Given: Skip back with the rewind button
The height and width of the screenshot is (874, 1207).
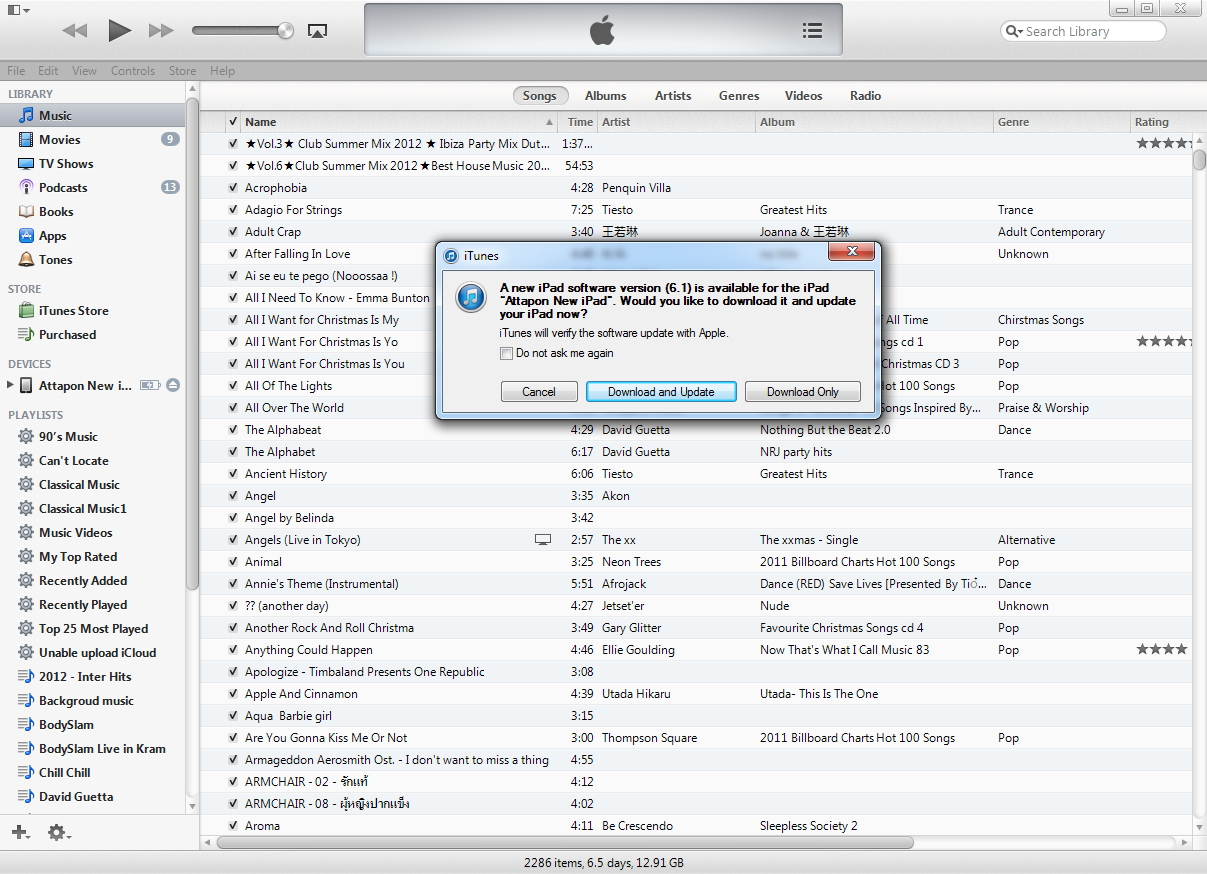Looking at the screenshot, I should [x=74, y=31].
